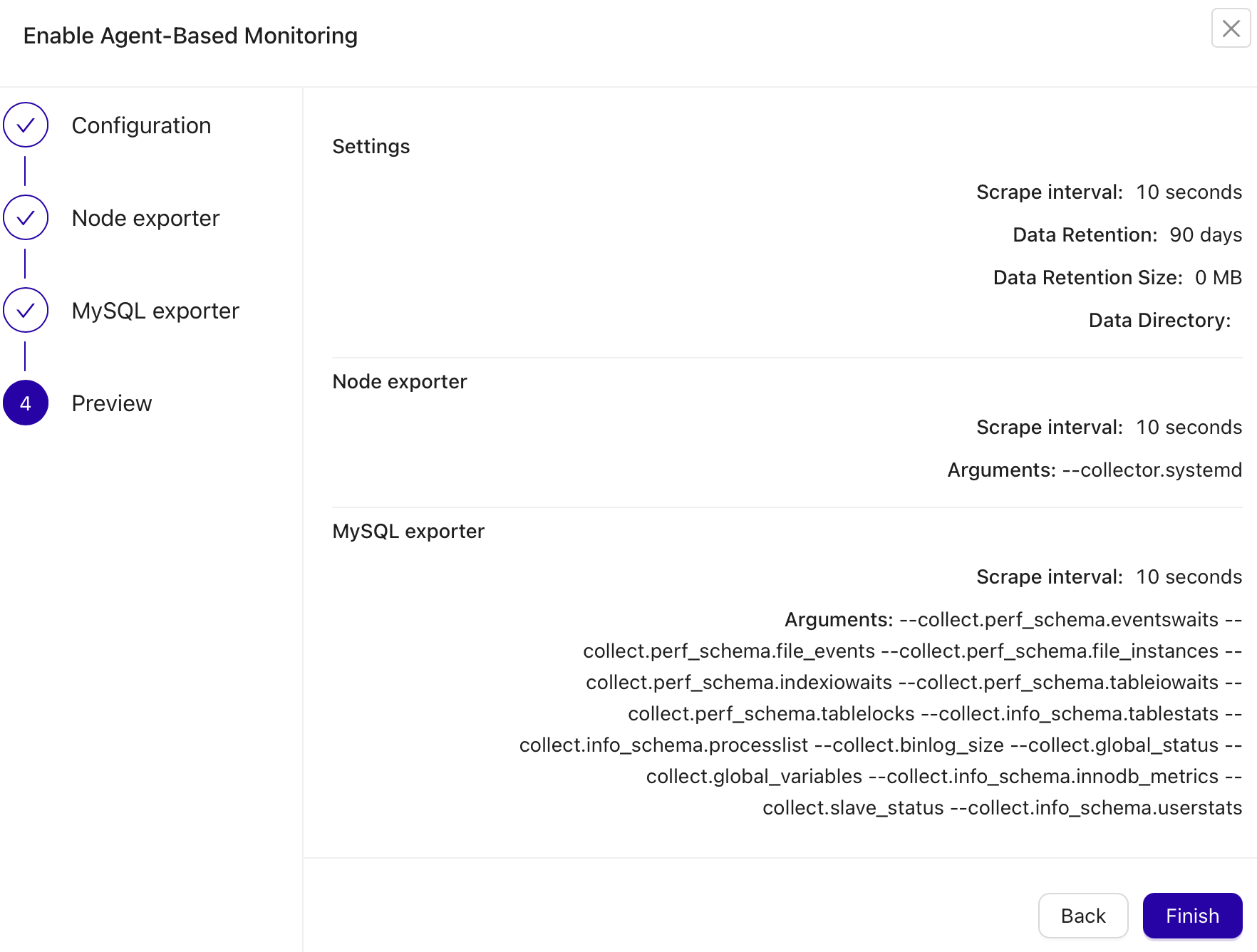Click the Node exporter section heading in preview

click(x=400, y=382)
